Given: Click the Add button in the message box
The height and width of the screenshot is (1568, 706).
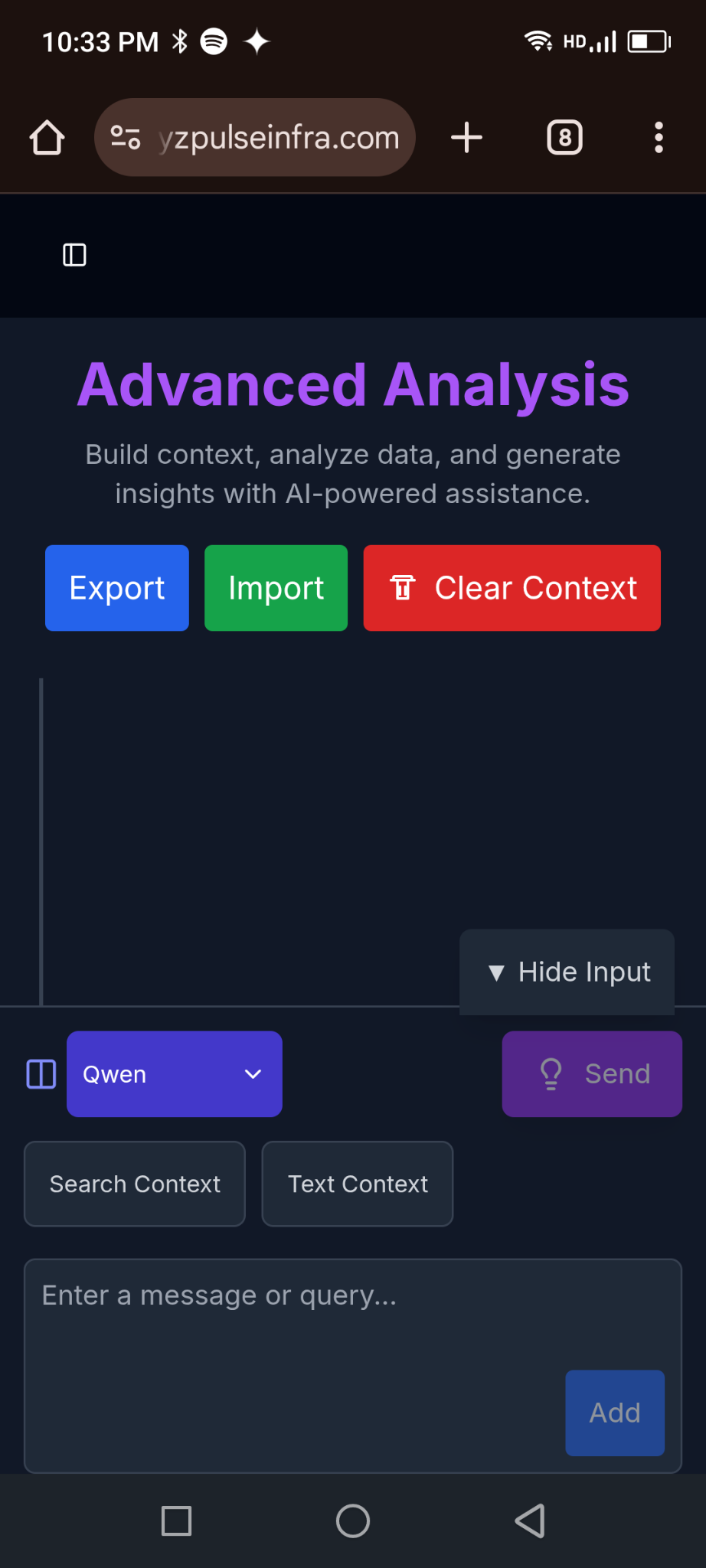Looking at the screenshot, I should coord(615,1413).
